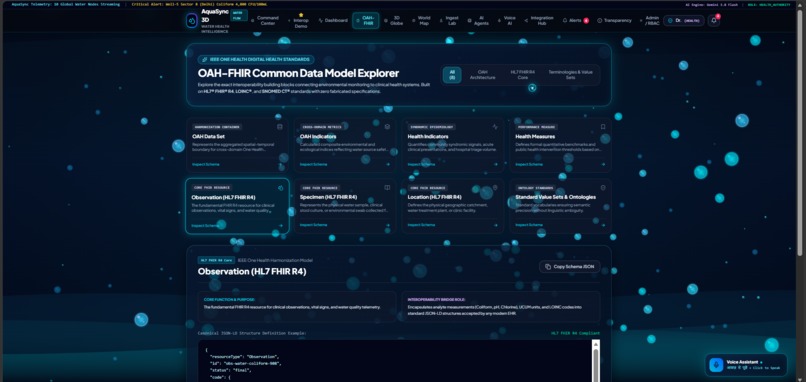Open the Location (HL7 FHIR R4) card title
Image resolution: width=806 pixels, height=382 pixels.
434,197
